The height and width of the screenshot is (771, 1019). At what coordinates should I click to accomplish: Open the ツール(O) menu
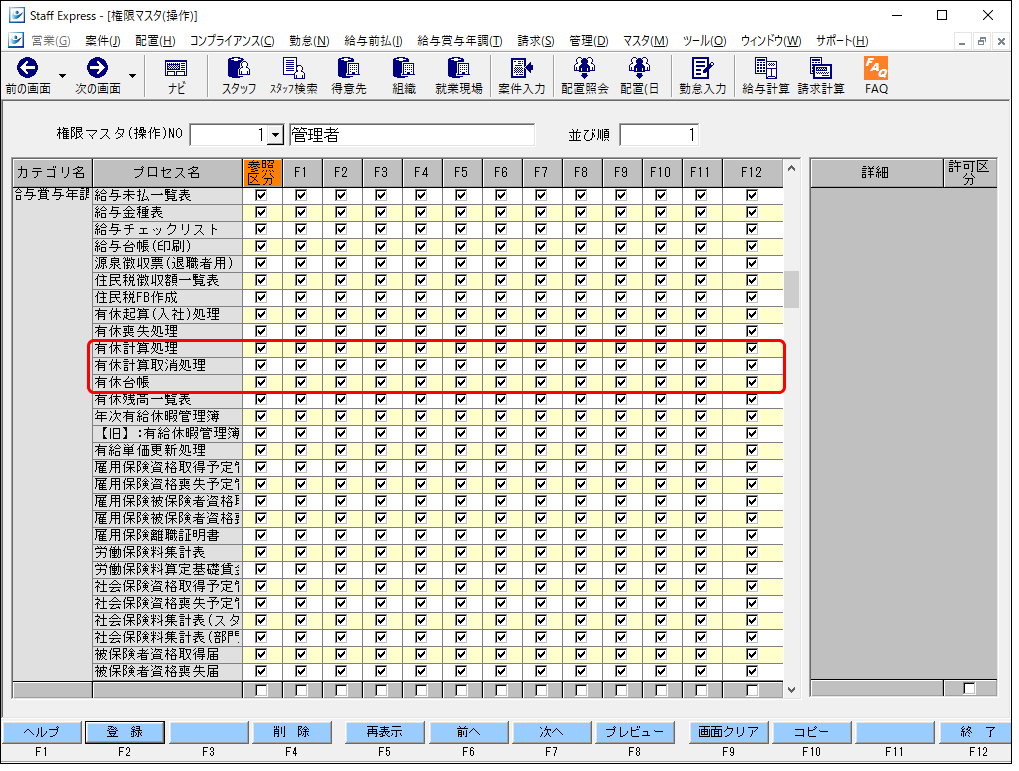[704, 41]
